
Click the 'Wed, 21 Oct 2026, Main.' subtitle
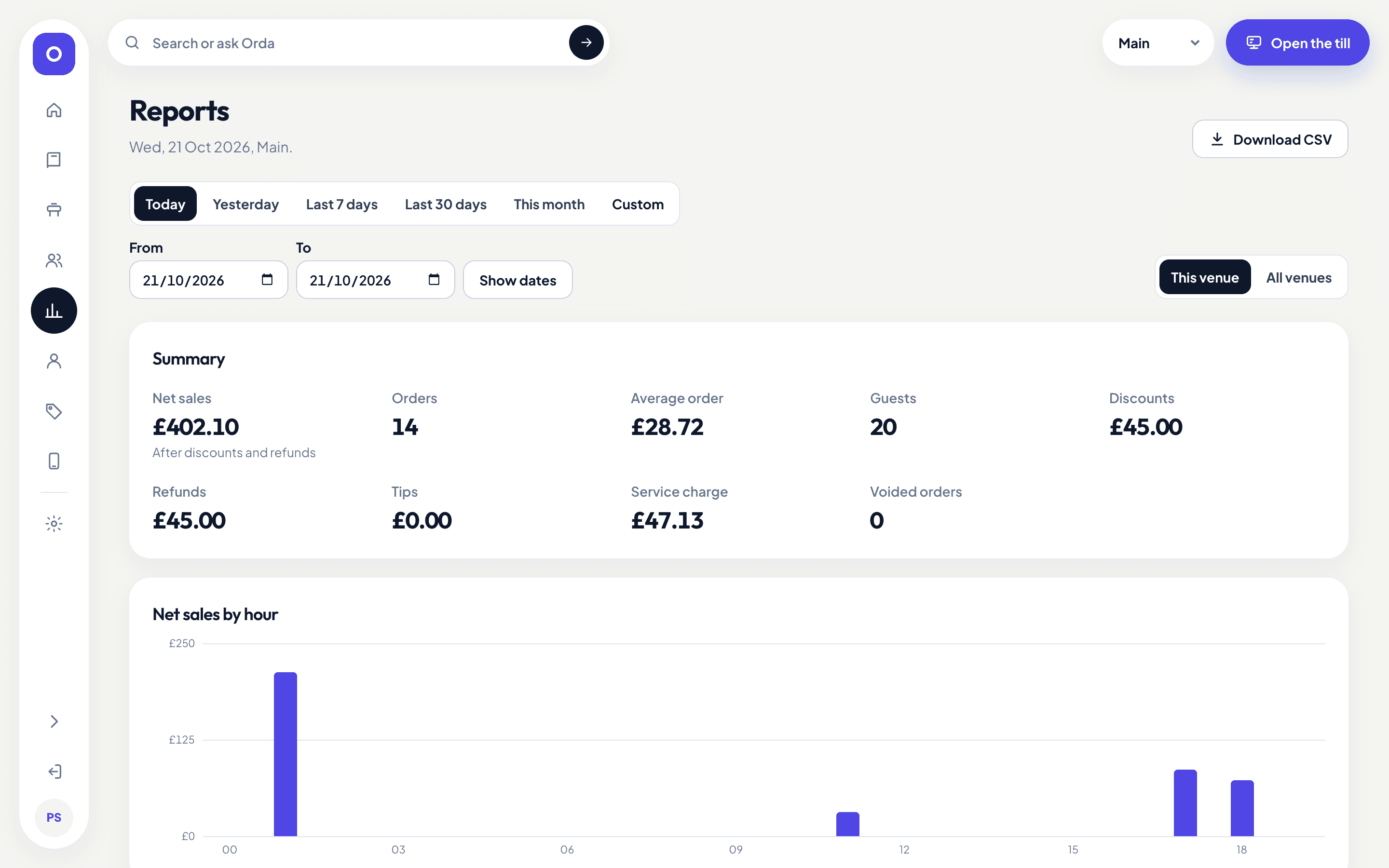tap(211, 147)
